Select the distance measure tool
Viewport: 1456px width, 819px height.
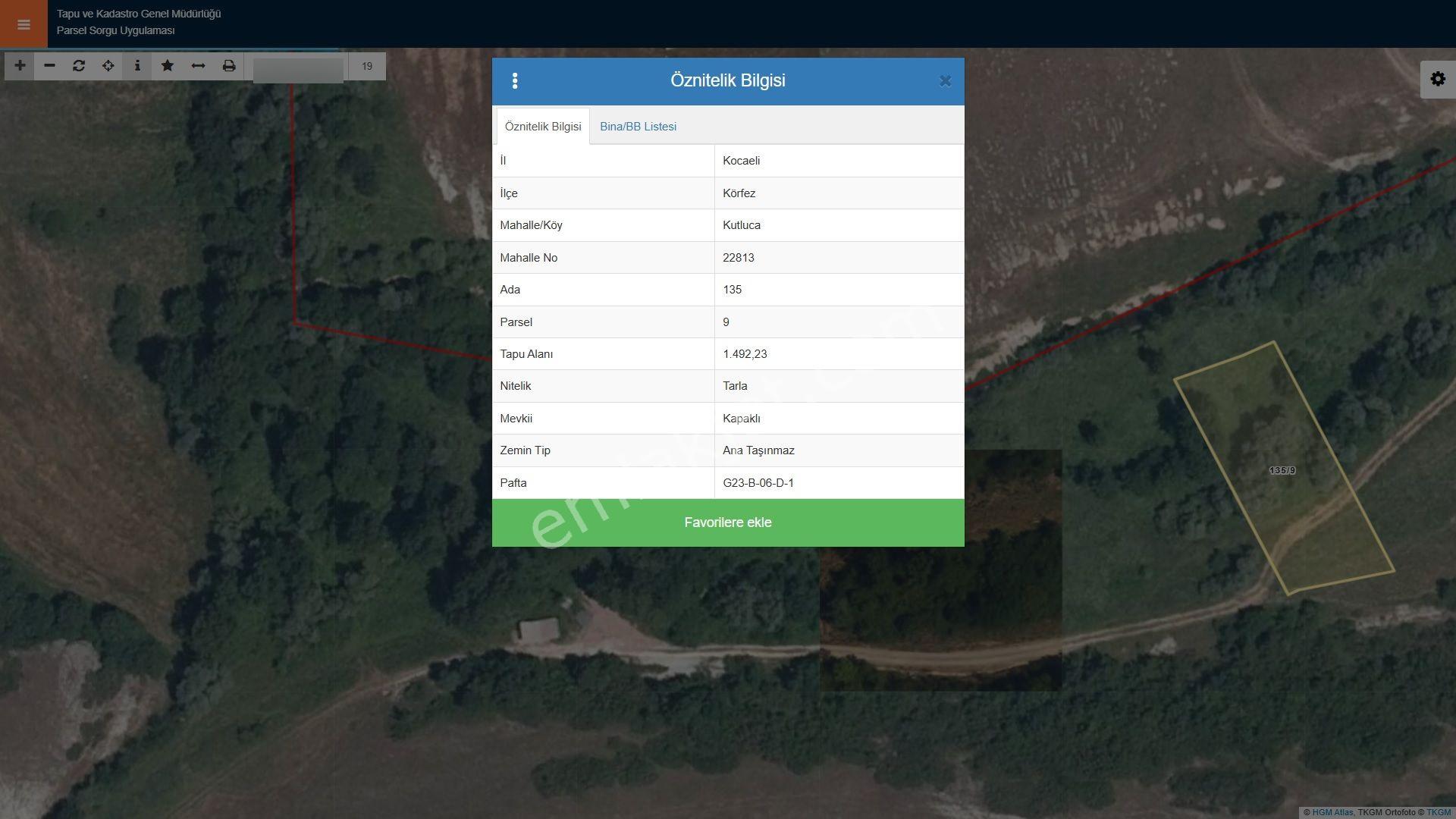tap(198, 66)
